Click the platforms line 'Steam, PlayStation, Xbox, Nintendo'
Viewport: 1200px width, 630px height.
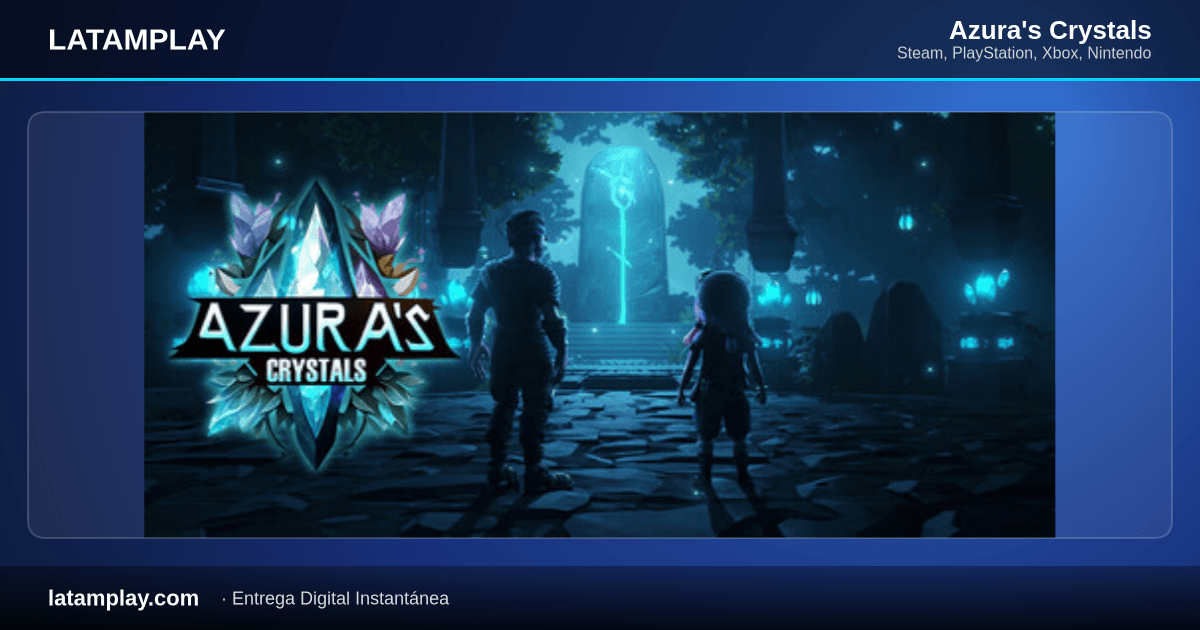coord(1024,53)
